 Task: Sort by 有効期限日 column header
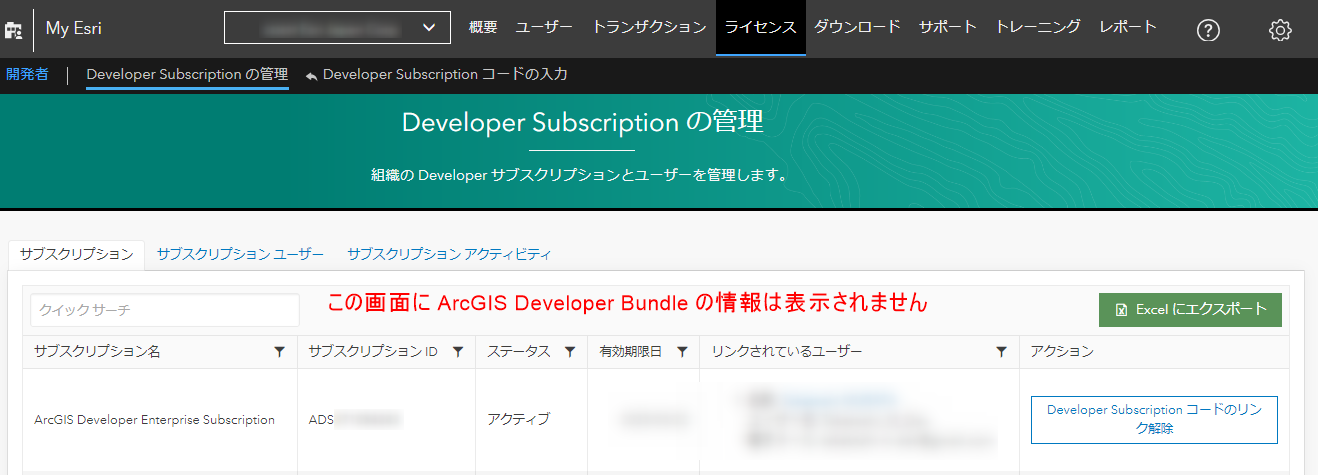click(631, 352)
